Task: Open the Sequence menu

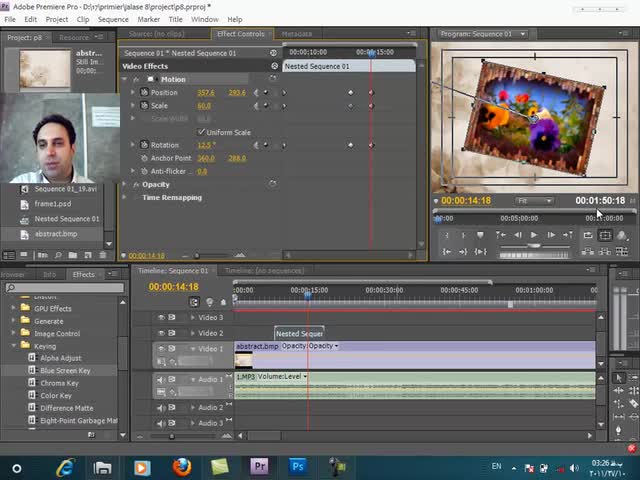Action: (113, 19)
